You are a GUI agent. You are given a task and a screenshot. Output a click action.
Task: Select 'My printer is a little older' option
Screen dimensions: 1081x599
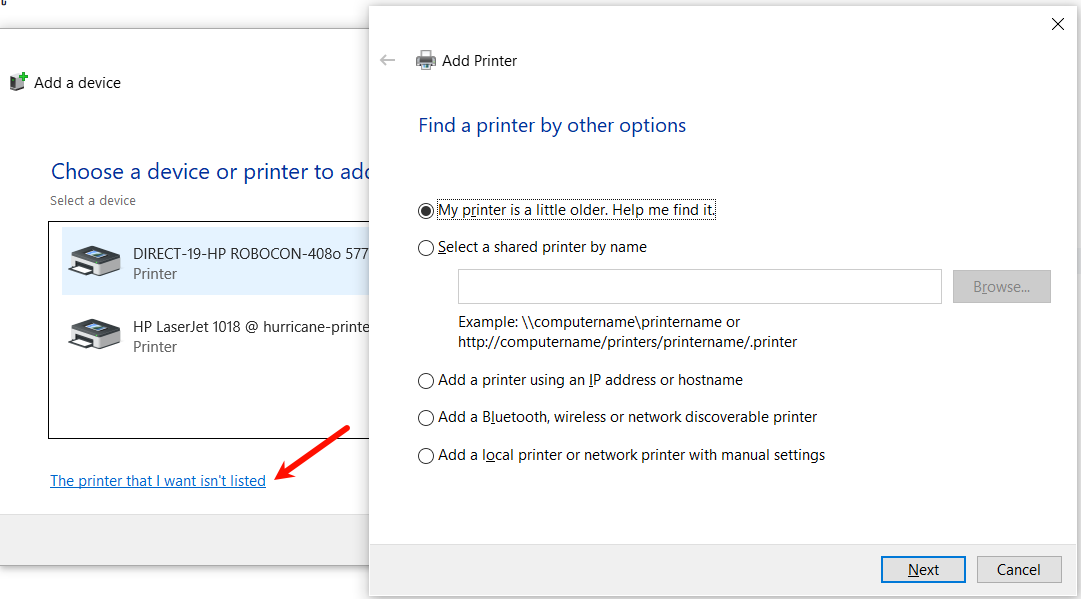(426, 211)
